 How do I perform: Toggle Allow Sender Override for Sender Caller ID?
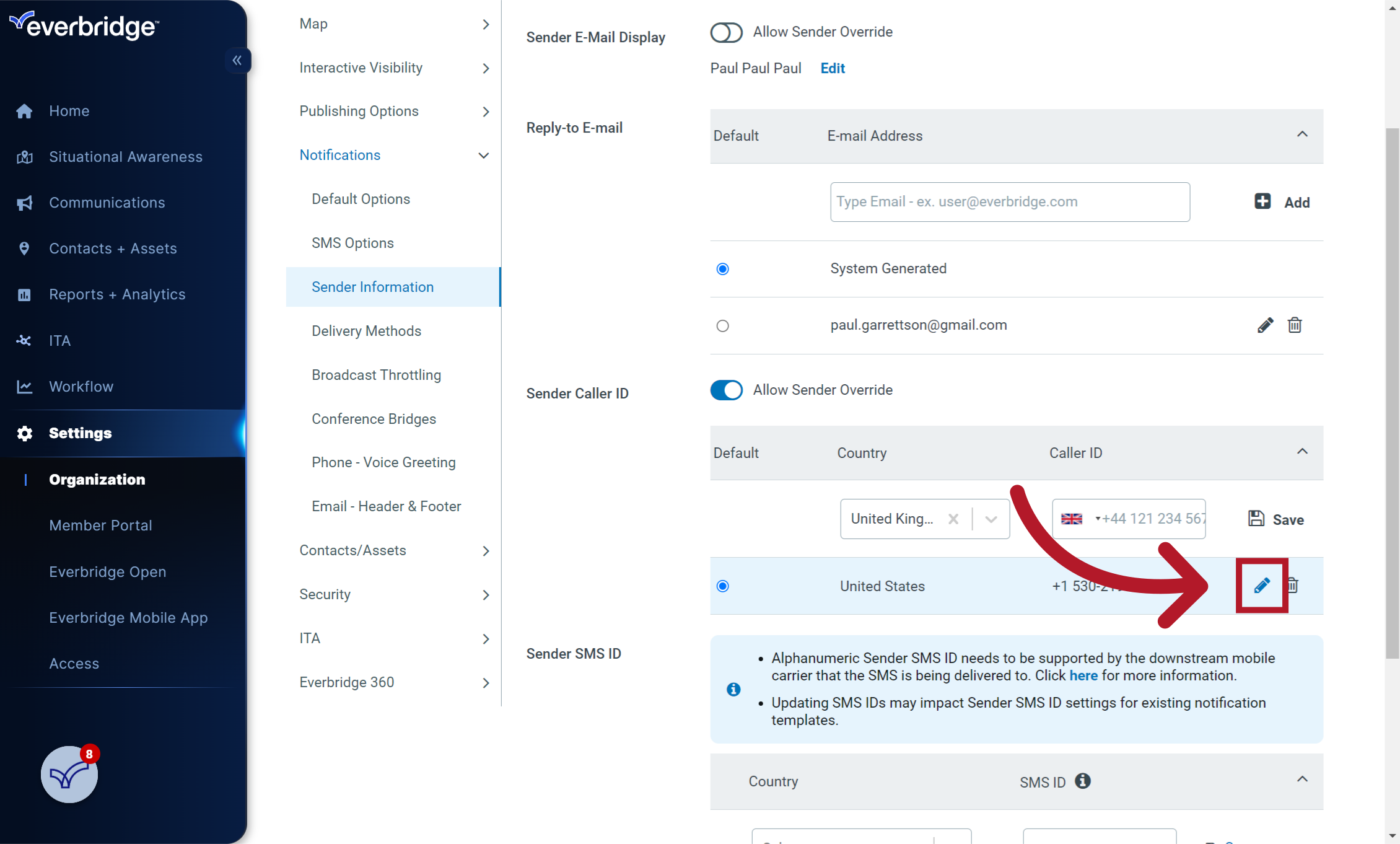[x=726, y=390]
